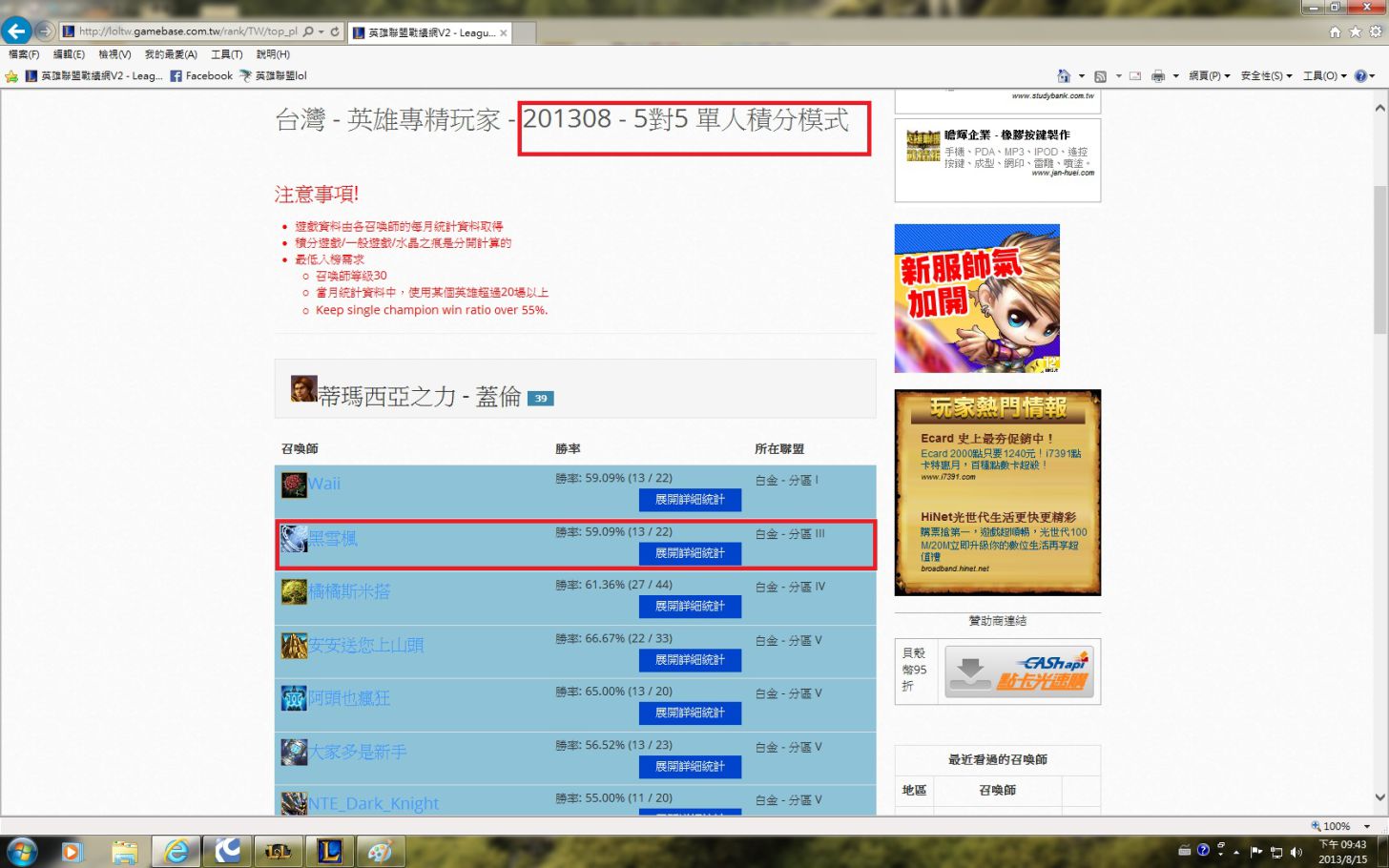Expand the Print options dropdown arrow
The width and height of the screenshot is (1389, 868).
click(1175, 76)
